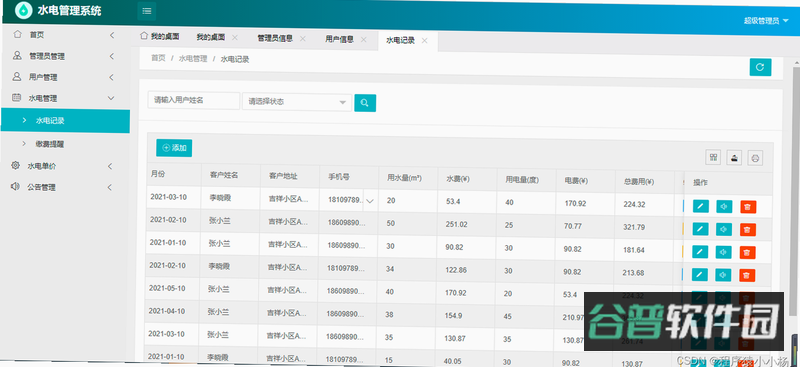The image size is (800, 367).
Task: Close the 用户信息 tab
Action: tap(363, 40)
